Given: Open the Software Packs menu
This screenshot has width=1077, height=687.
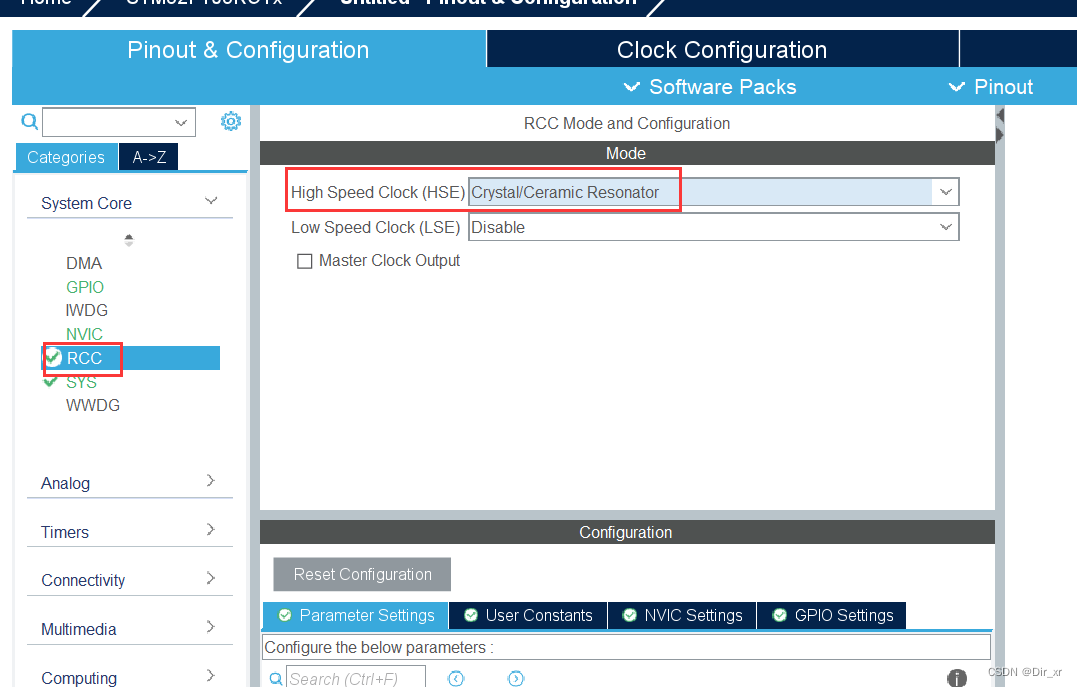Looking at the screenshot, I should [x=710, y=87].
